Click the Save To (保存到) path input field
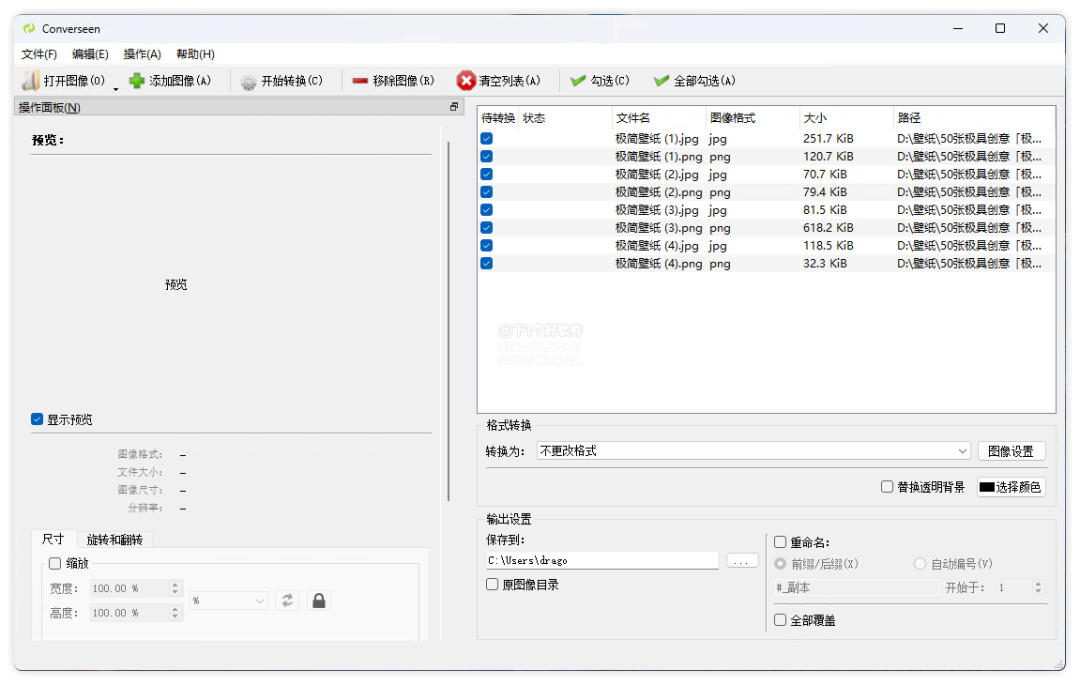The height and width of the screenshot is (685, 1080). pyautogui.click(x=601, y=561)
